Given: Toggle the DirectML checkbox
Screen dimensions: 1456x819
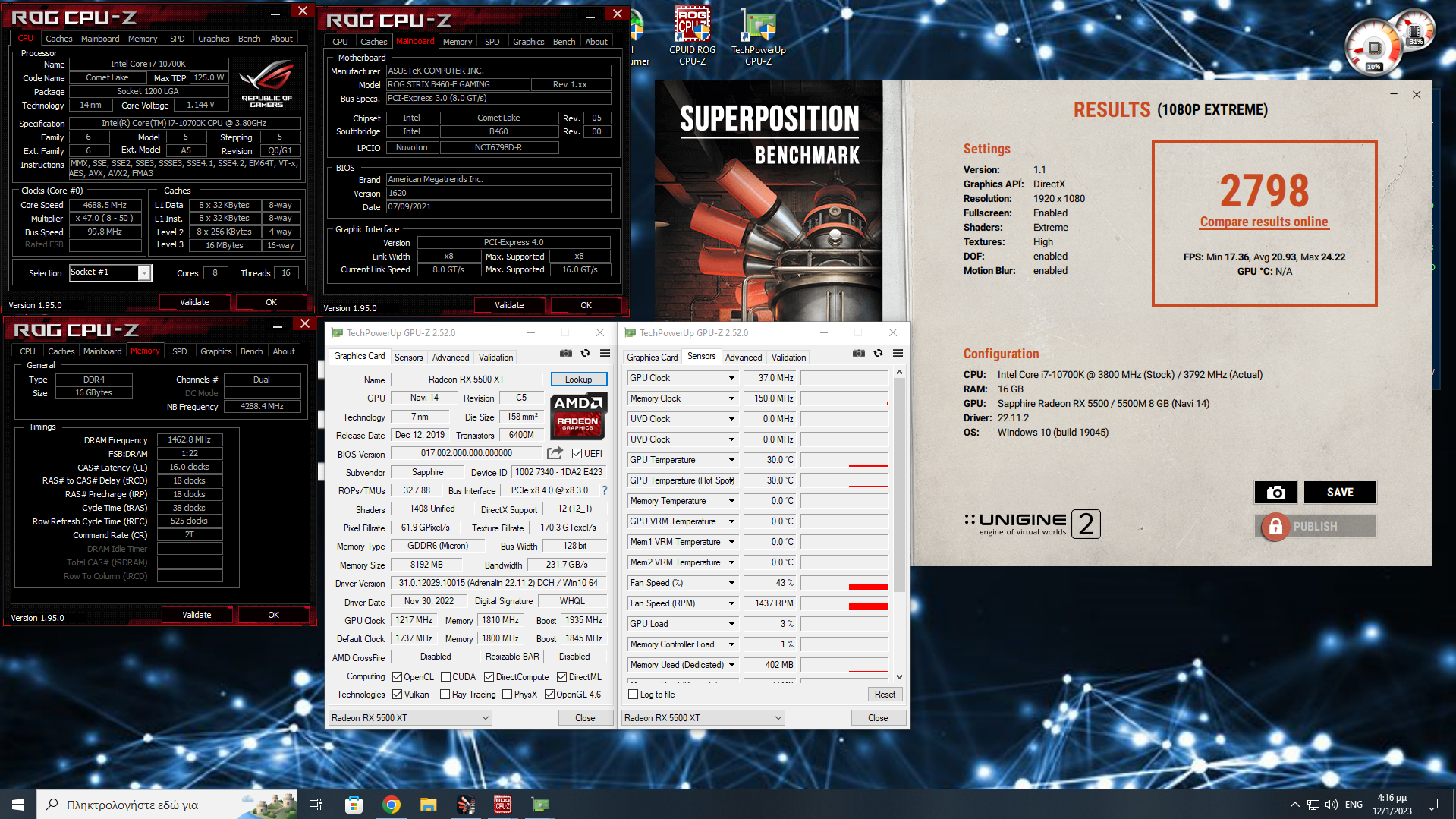Looking at the screenshot, I should tap(561, 677).
